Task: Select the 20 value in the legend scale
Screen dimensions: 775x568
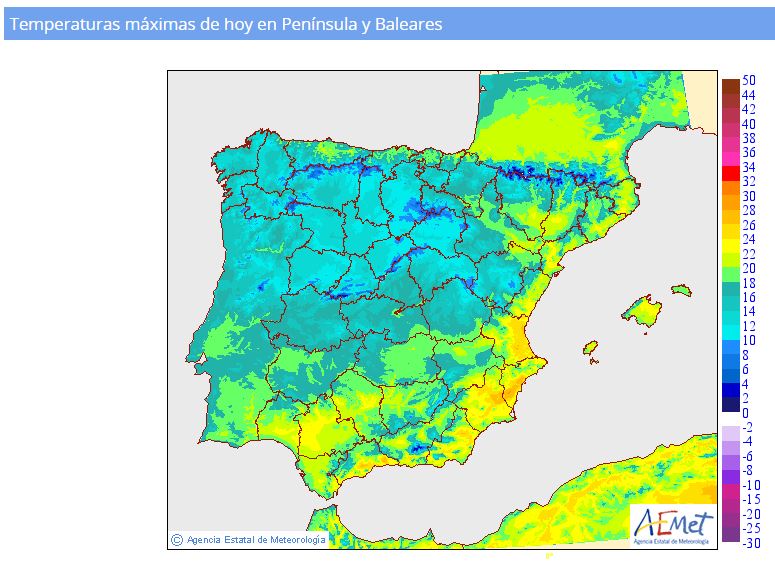Action: tap(749, 268)
